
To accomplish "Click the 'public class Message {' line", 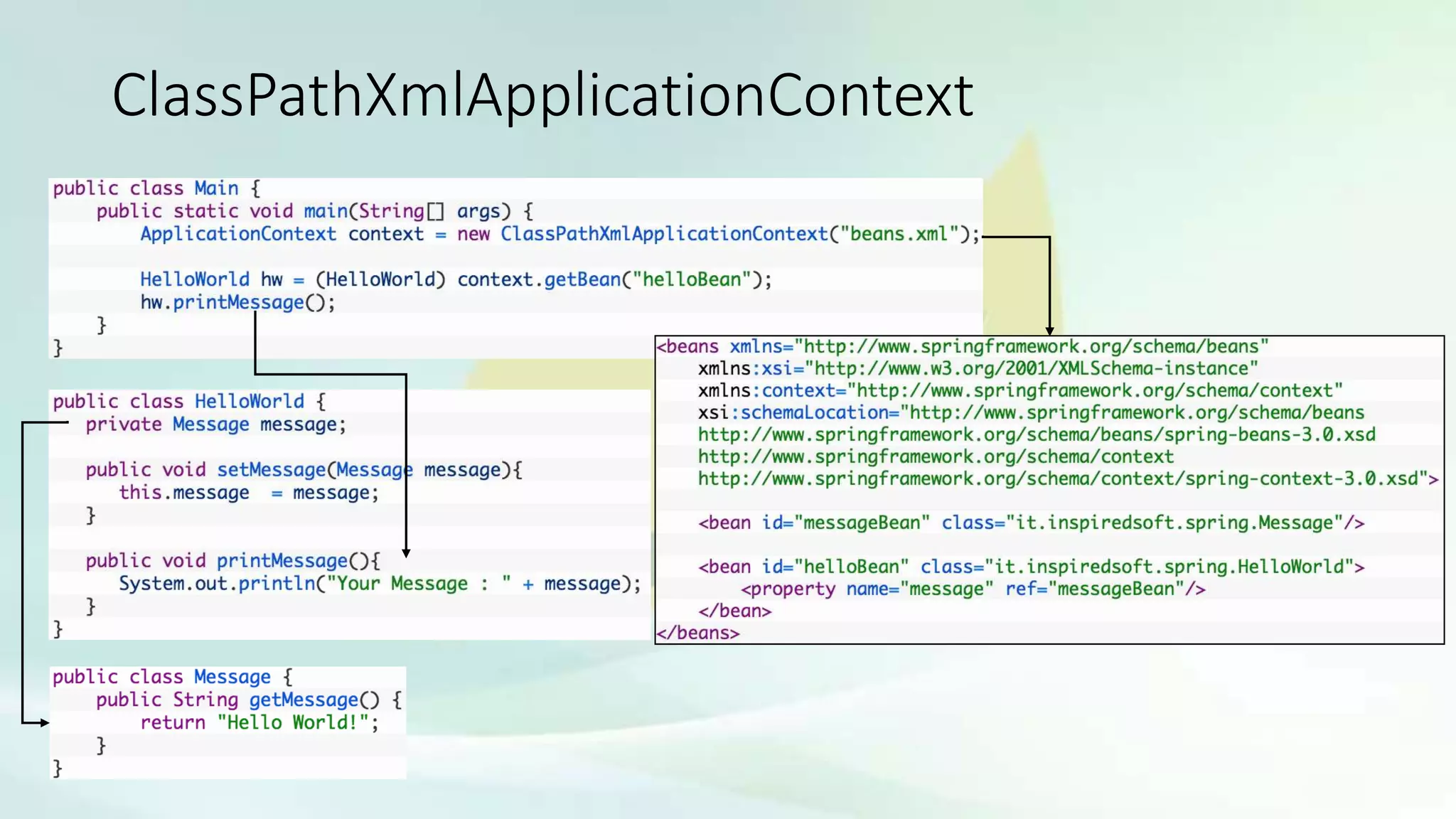I will point(173,677).
